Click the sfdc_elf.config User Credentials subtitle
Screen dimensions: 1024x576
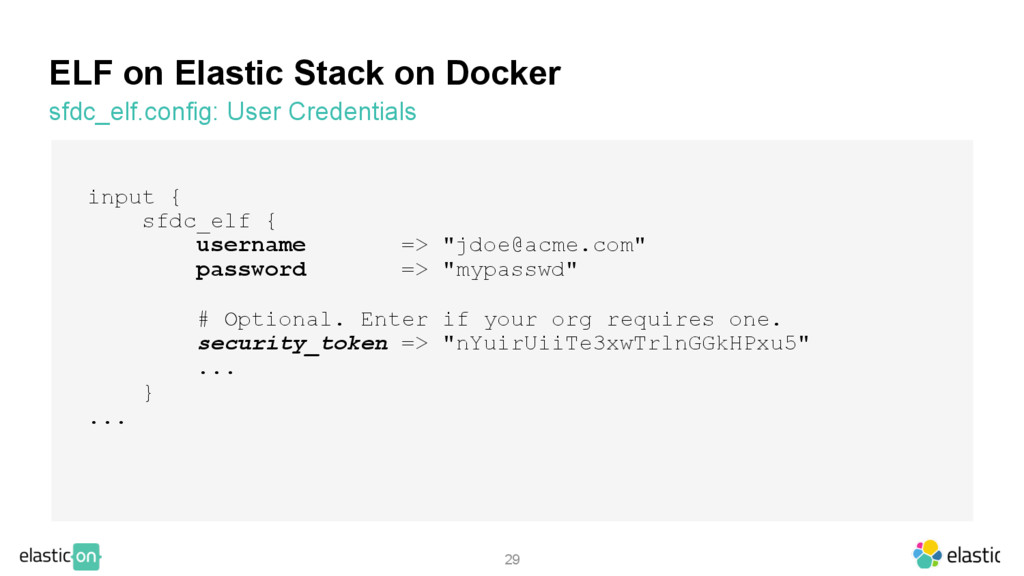232,112
